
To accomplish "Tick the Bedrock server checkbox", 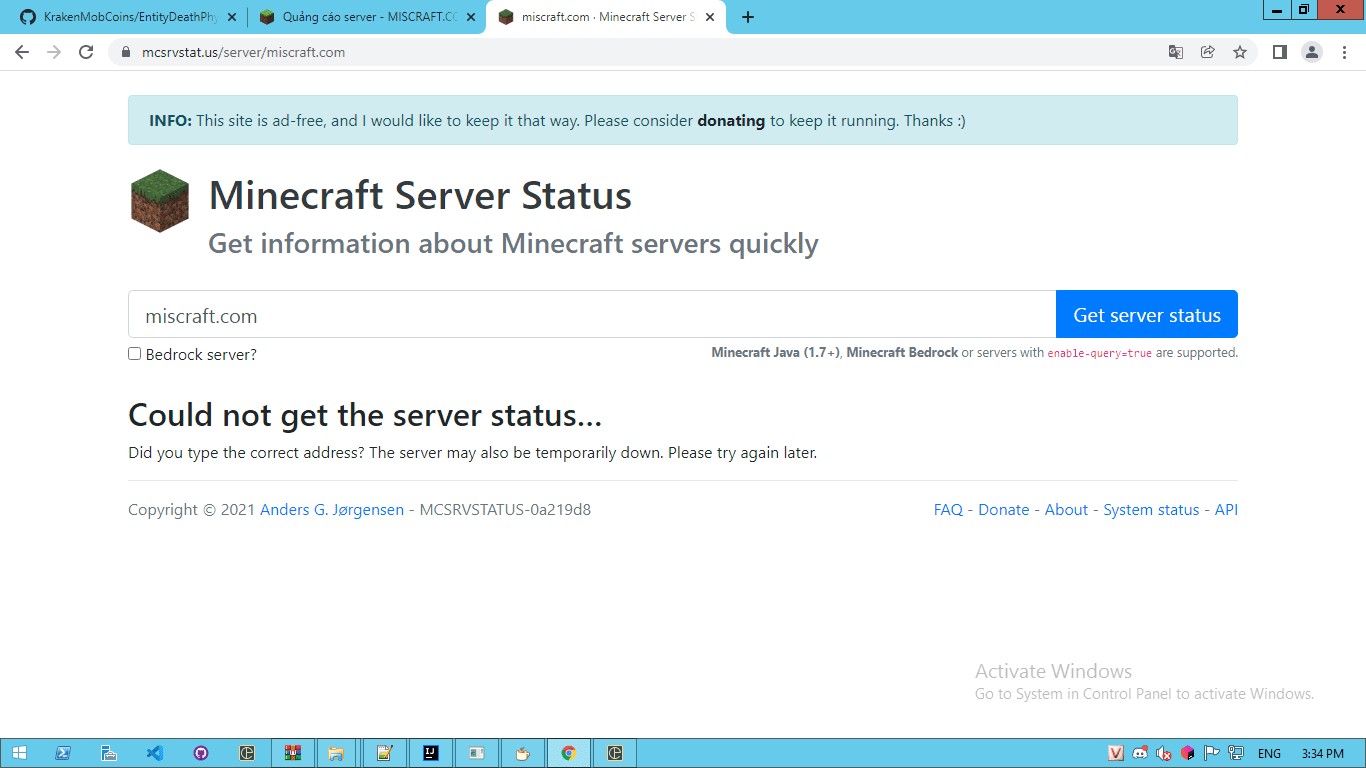I will tap(134, 354).
